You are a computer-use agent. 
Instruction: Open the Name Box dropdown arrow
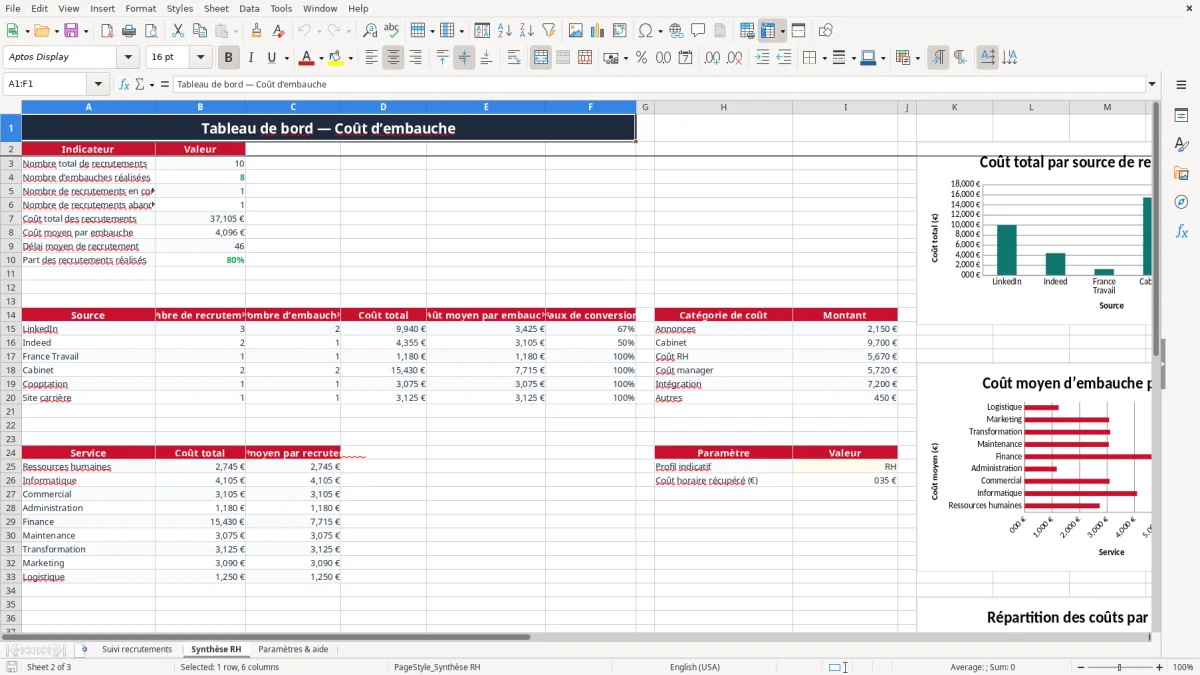[98, 84]
